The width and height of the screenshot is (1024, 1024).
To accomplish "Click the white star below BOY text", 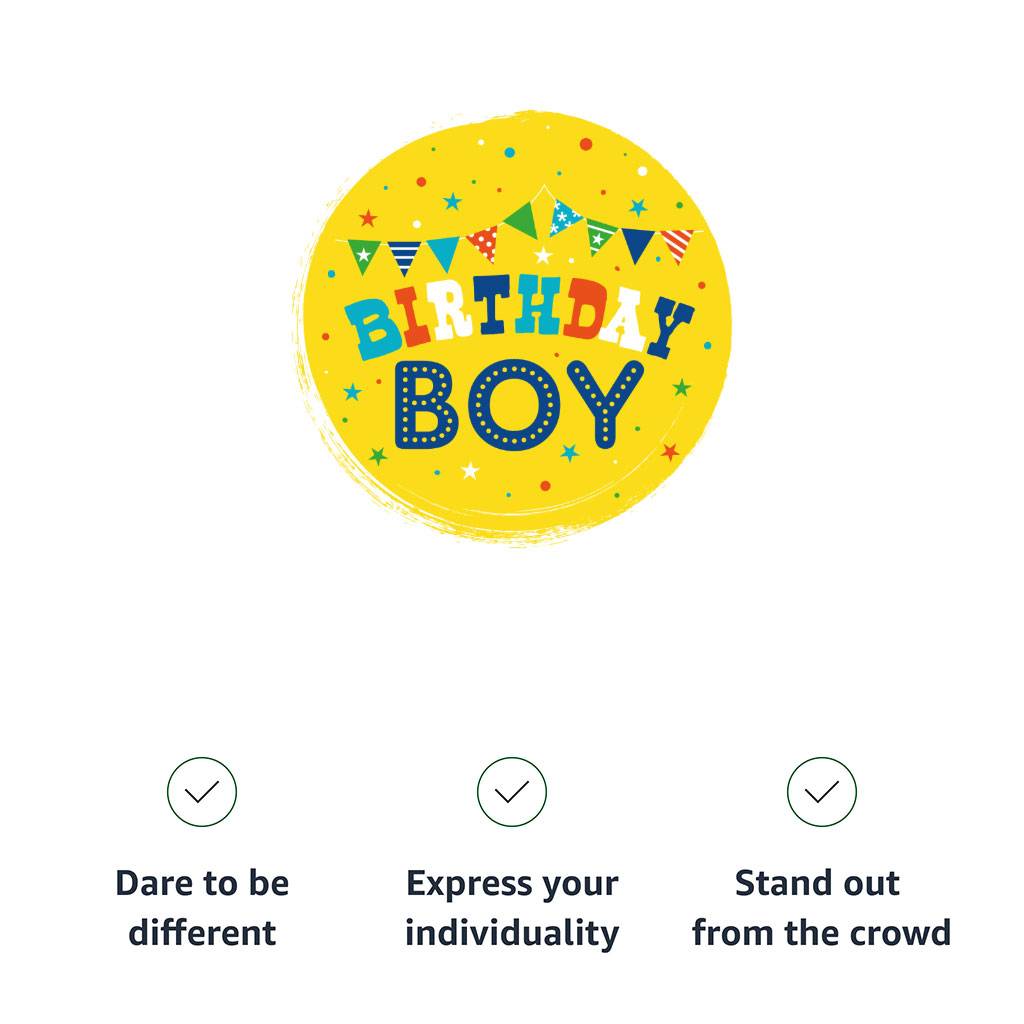I will click(x=470, y=470).
